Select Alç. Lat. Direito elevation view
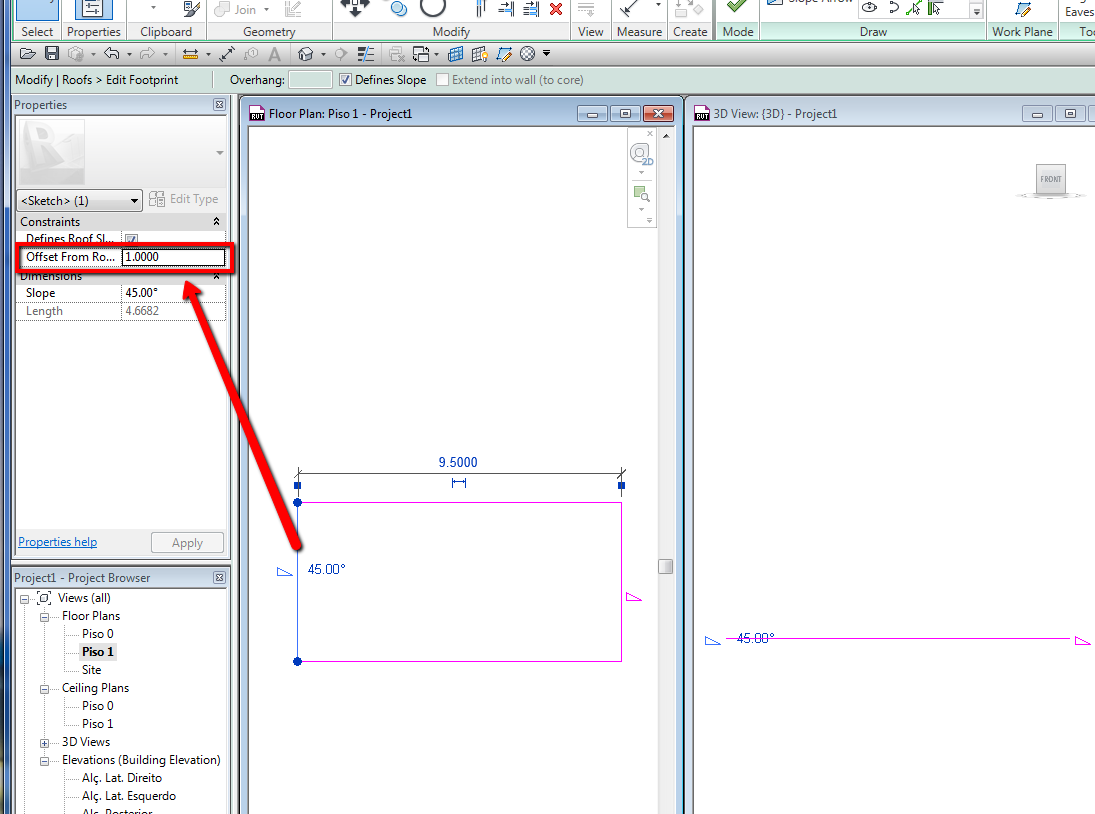 [x=122, y=778]
